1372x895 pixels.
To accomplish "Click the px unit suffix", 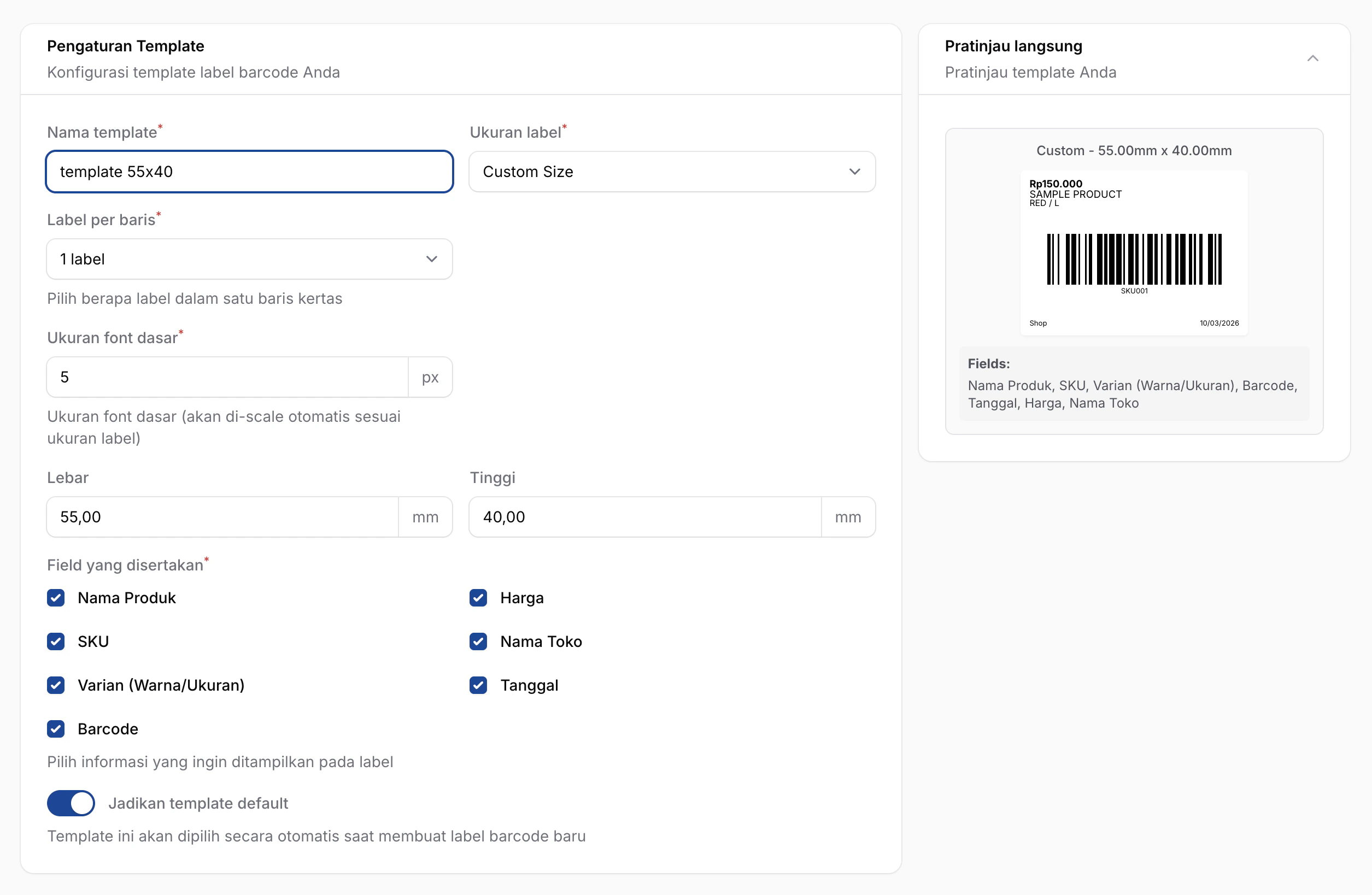I will (x=430, y=377).
